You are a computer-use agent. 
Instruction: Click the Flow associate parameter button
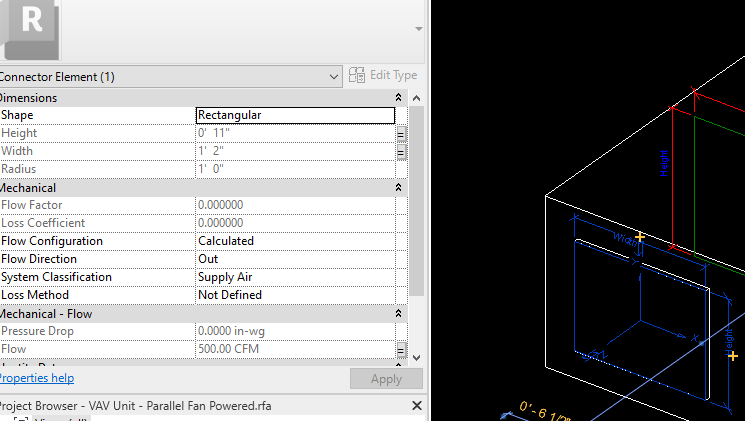point(401,350)
